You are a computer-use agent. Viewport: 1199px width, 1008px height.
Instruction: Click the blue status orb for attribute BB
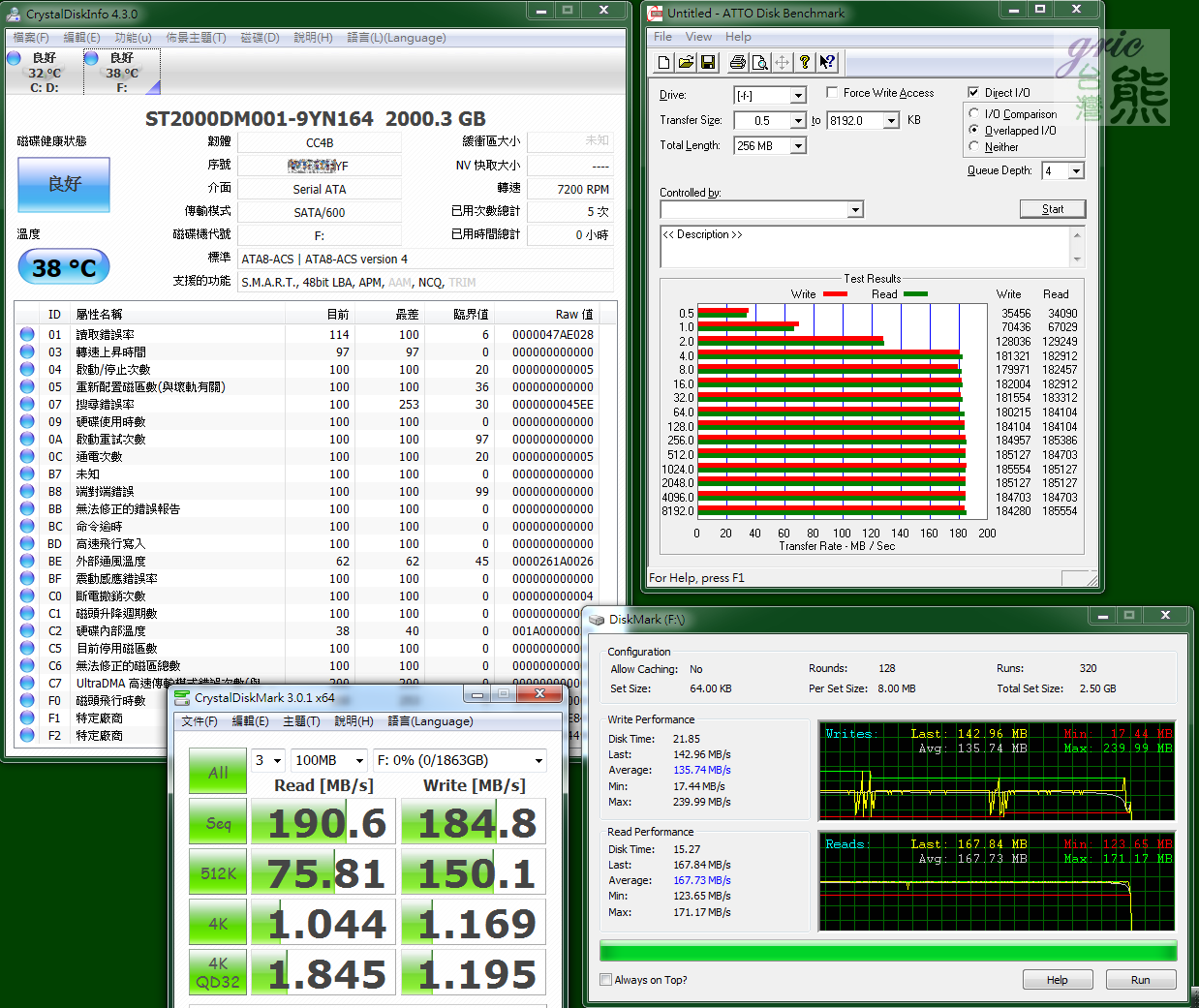pos(27,508)
